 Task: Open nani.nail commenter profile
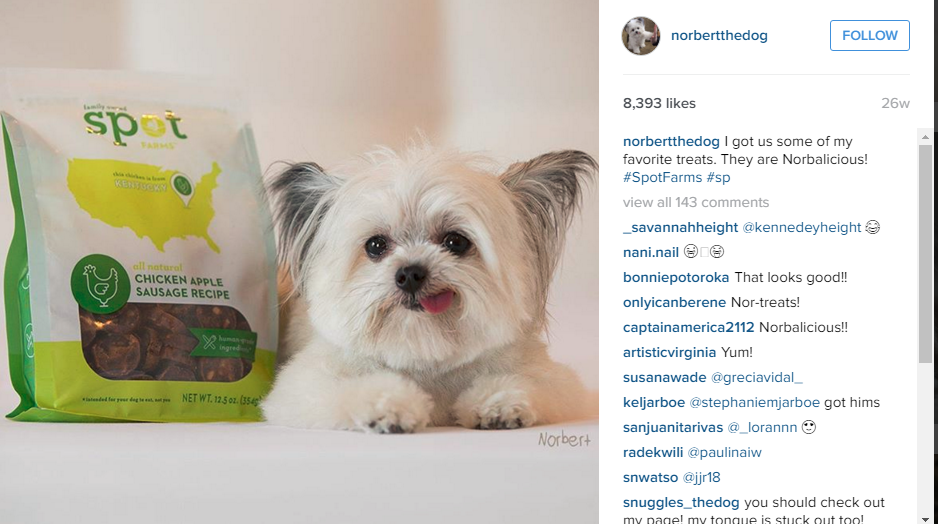[x=651, y=252]
